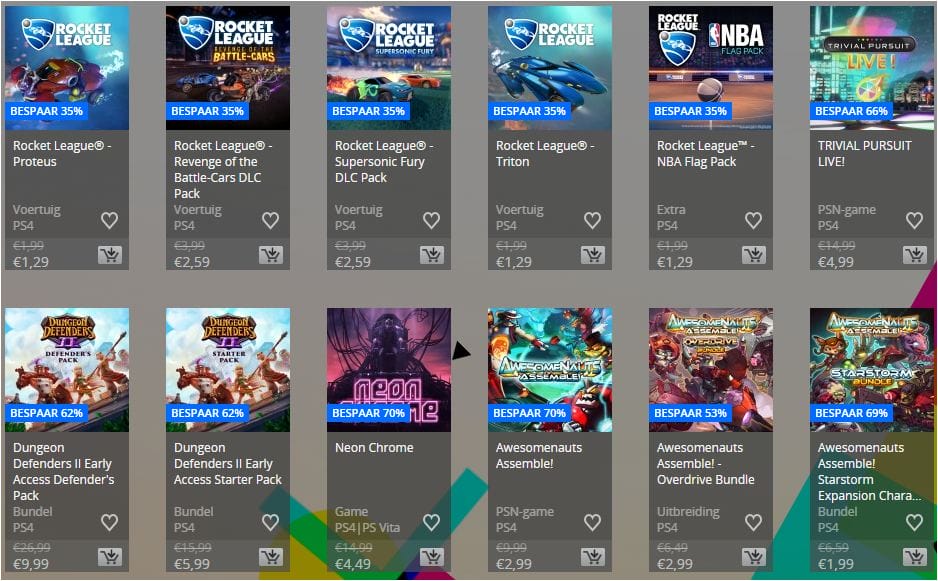Add Awesomenauts Starstorm bundle to cart
The height and width of the screenshot is (581, 938).
pyautogui.click(x=915, y=558)
